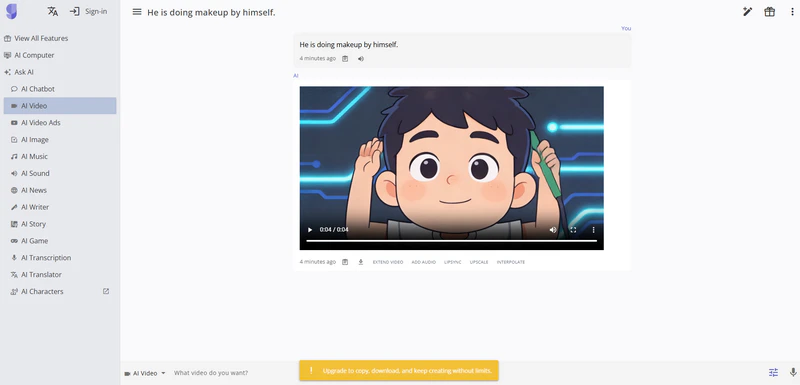Click '4 minutes ago' under the video
Screen dimensions: 800x385
point(317,262)
